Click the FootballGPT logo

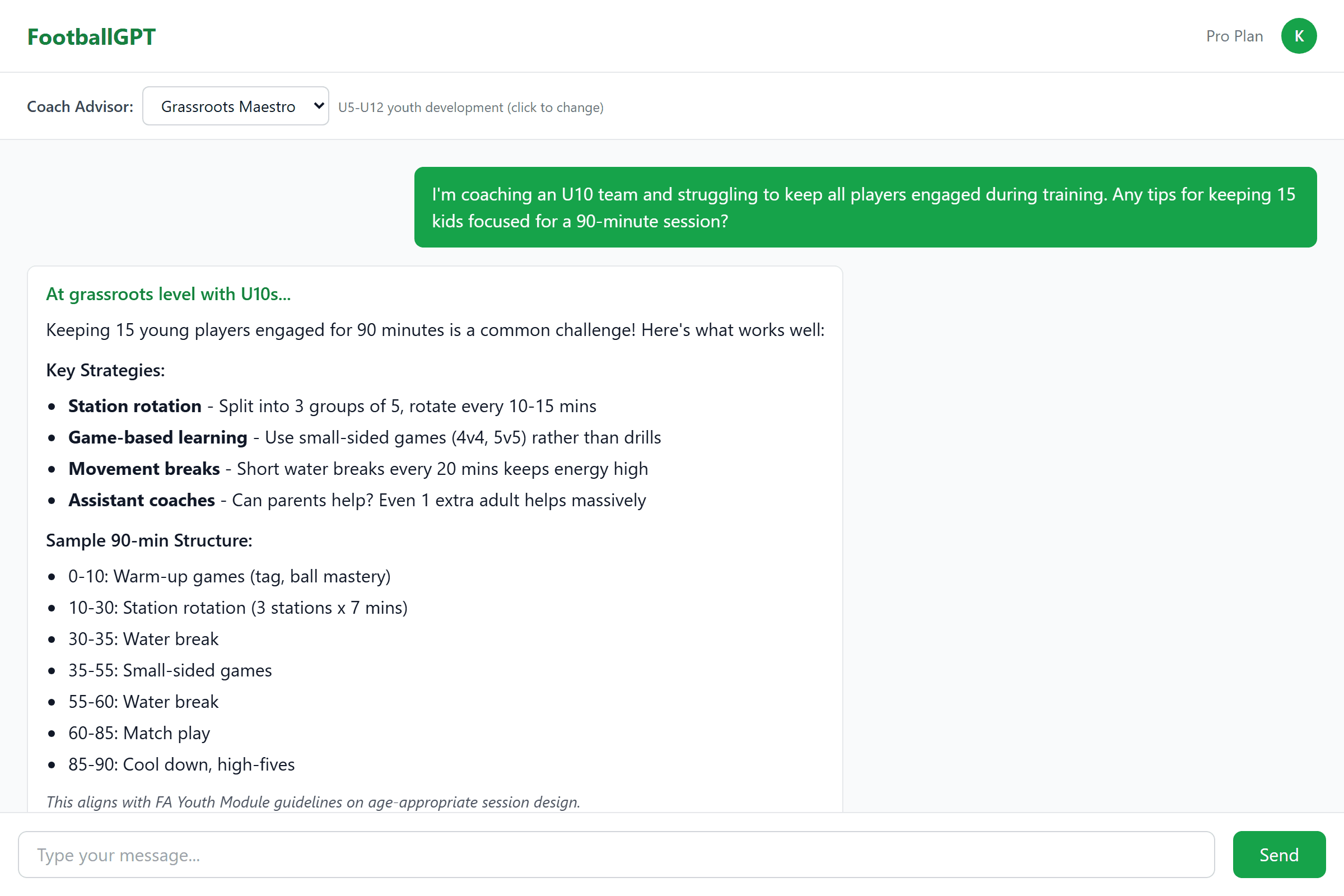[91, 36]
